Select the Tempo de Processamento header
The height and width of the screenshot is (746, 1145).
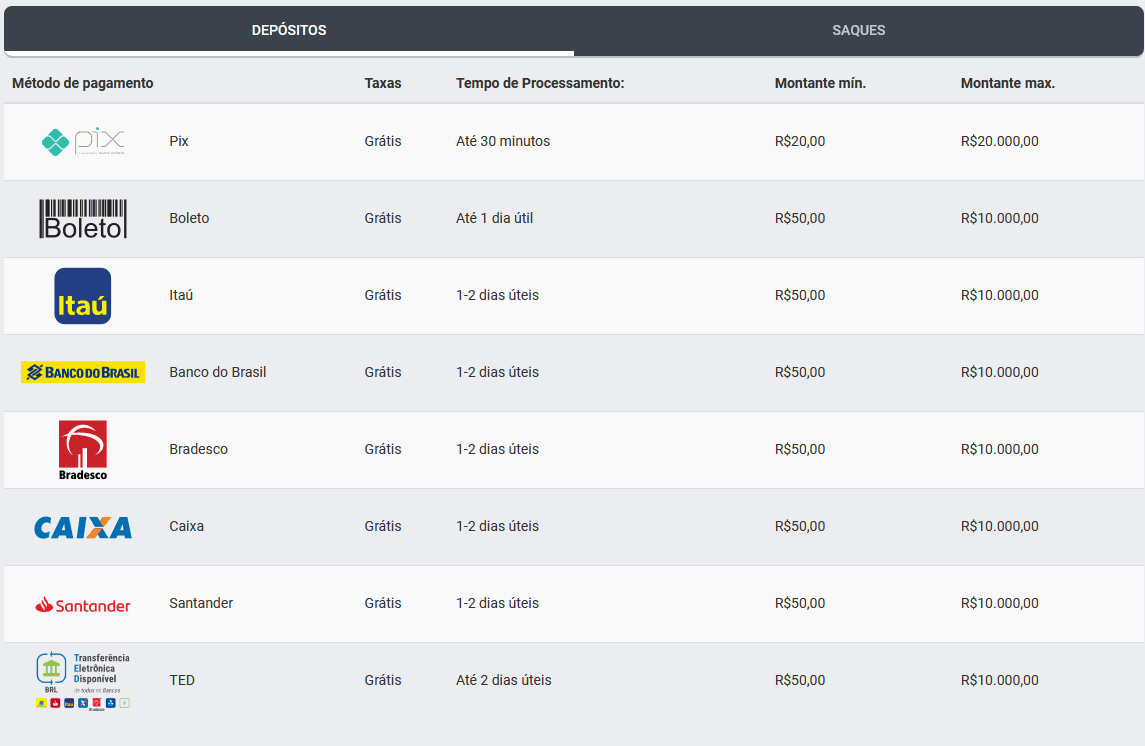tap(540, 83)
